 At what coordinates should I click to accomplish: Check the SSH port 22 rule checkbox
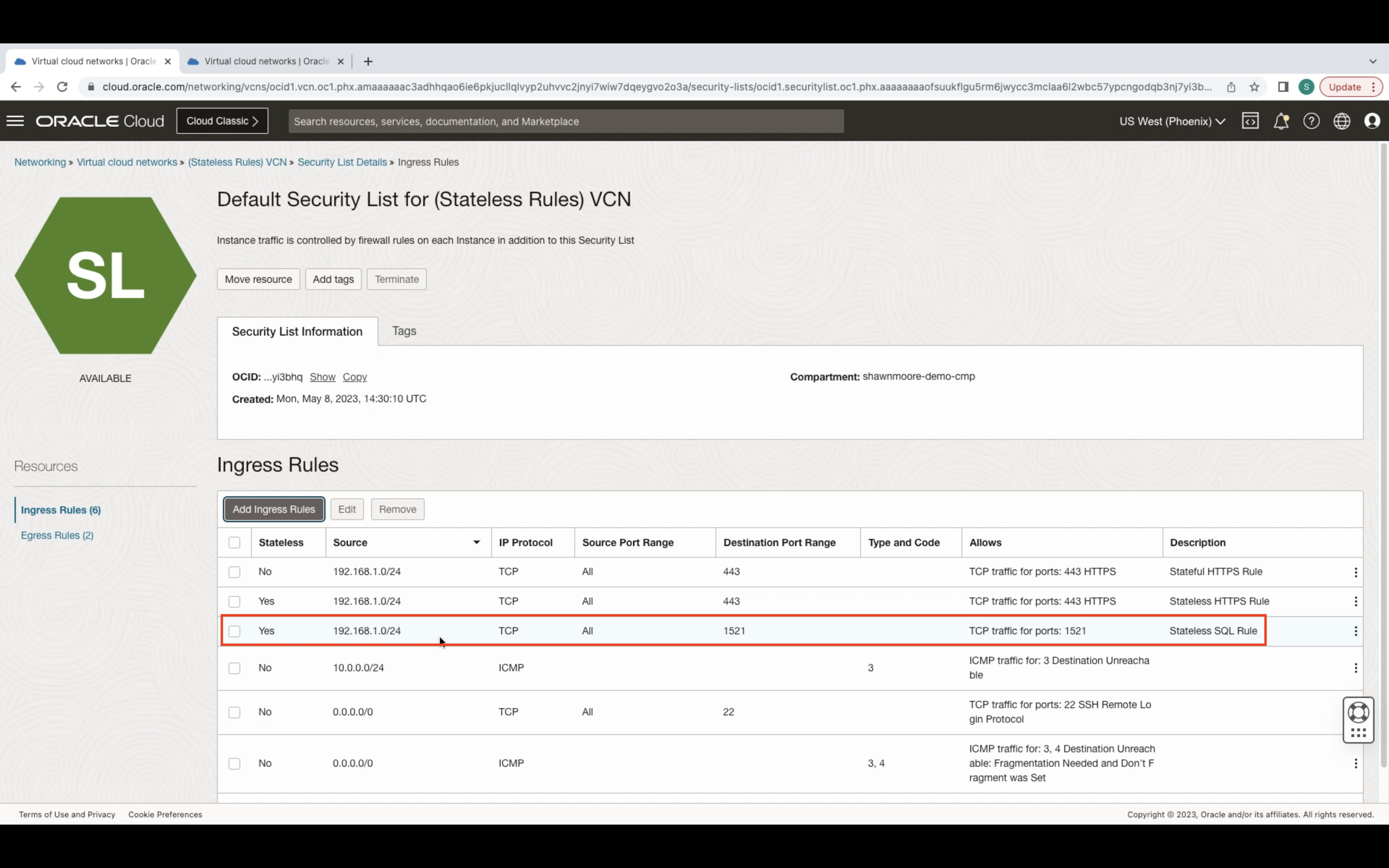(234, 712)
